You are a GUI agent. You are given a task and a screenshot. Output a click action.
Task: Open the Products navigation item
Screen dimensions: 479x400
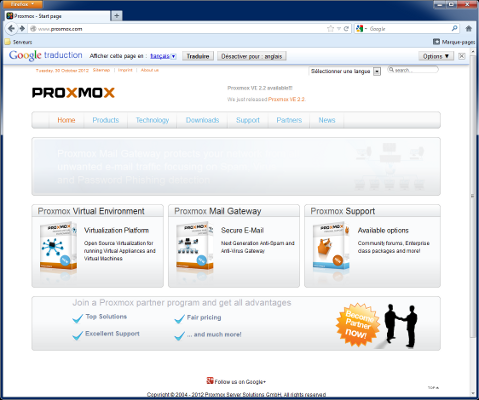point(106,120)
